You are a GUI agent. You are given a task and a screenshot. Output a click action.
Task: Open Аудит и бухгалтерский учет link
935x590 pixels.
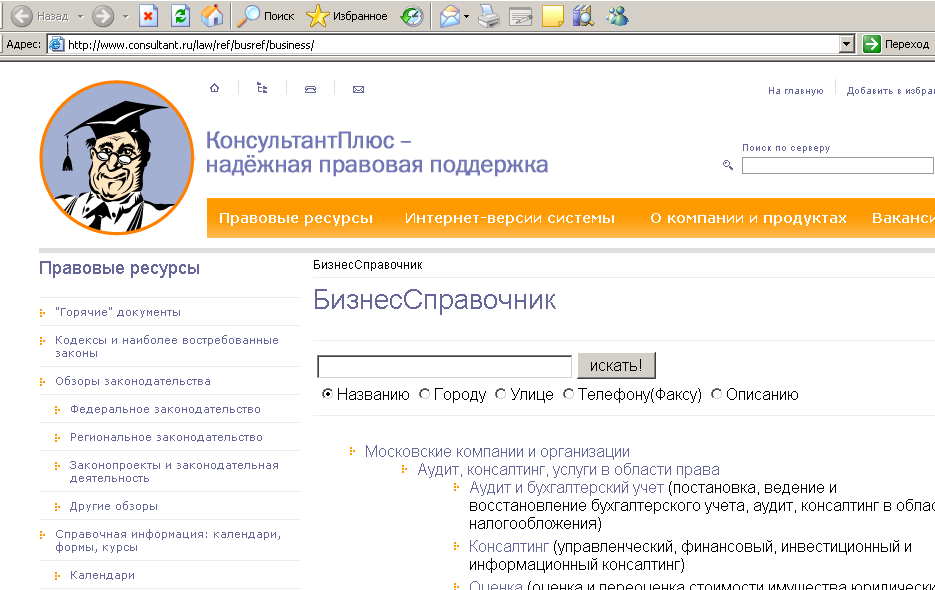pyautogui.click(x=566, y=487)
